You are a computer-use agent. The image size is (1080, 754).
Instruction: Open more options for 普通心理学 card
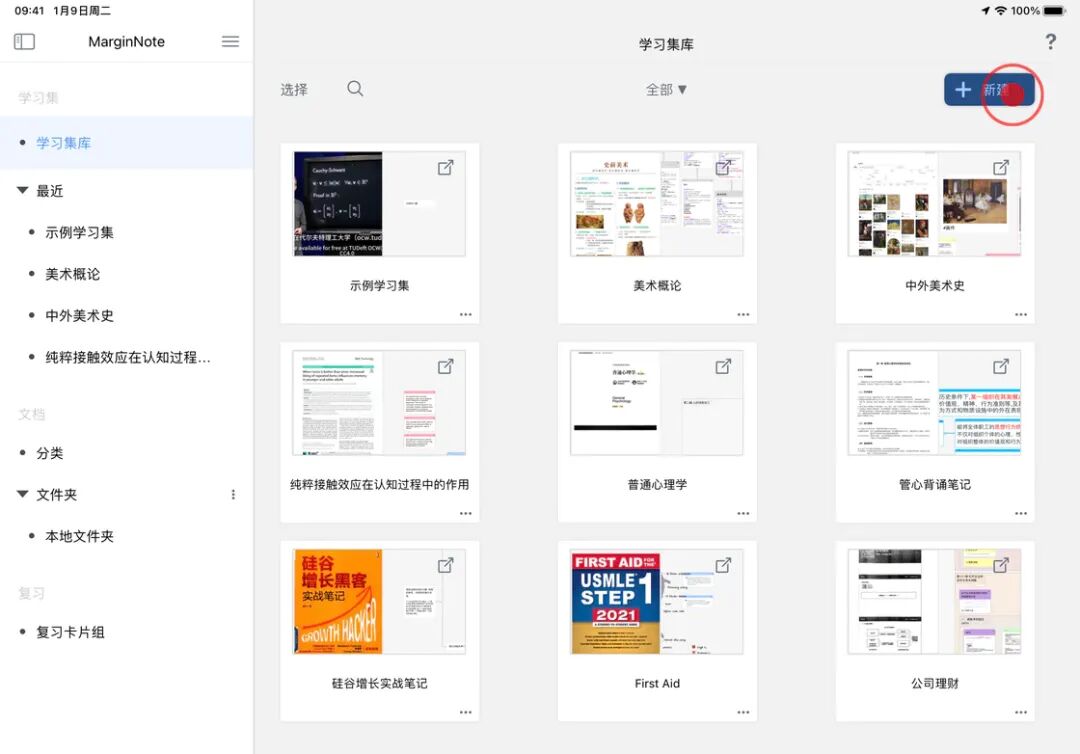click(743, 514)
